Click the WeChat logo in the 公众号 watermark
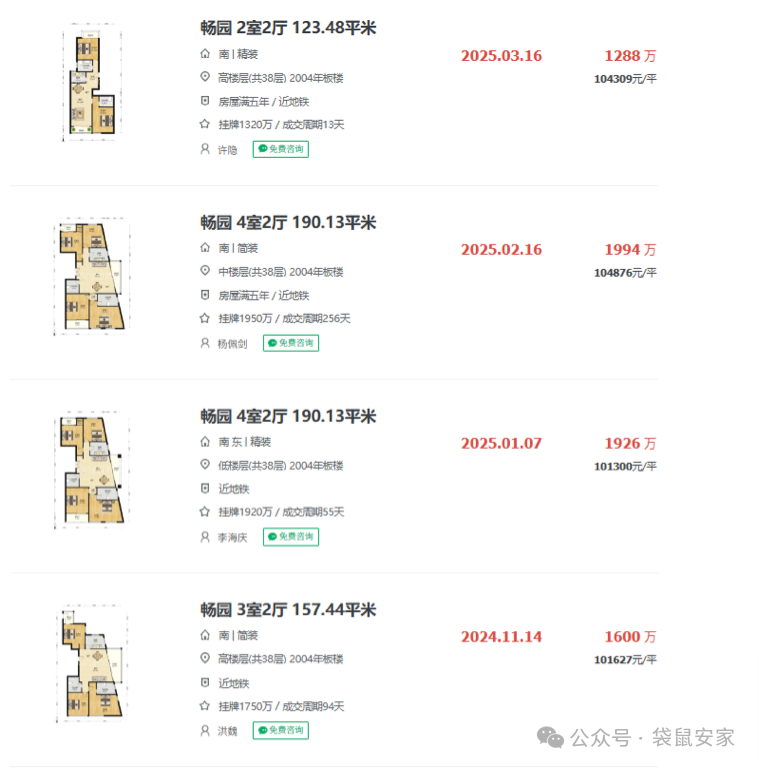This screenshot has height=768, width=759. 551,738
